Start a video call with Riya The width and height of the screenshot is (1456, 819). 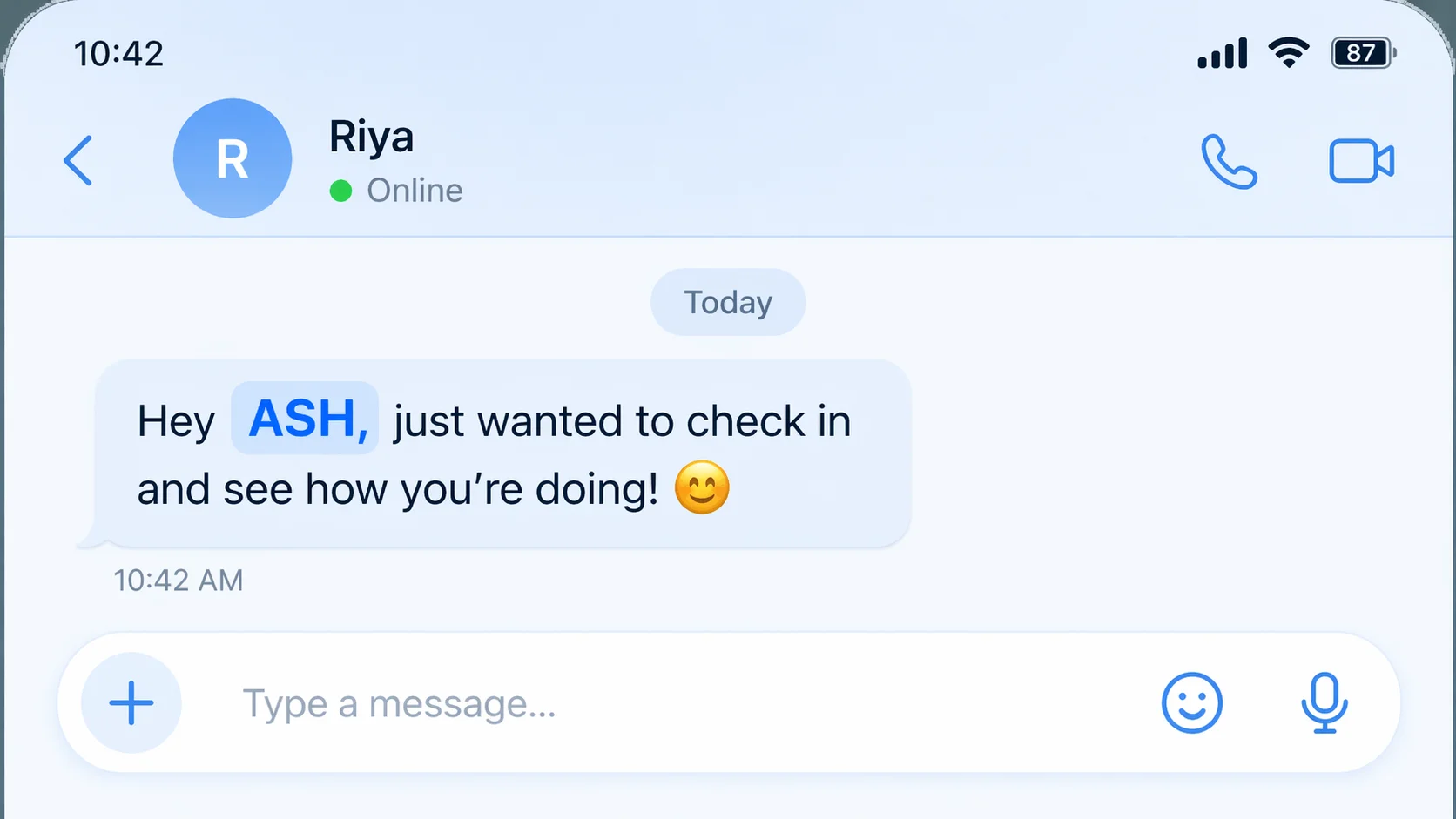1361,161
